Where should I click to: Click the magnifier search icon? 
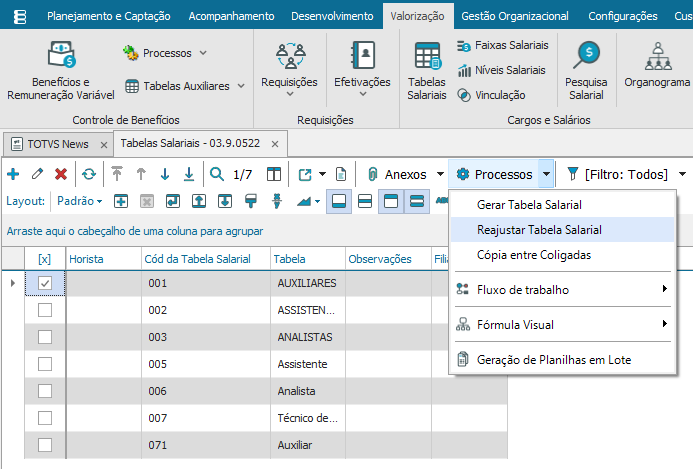tap(217, 174)
